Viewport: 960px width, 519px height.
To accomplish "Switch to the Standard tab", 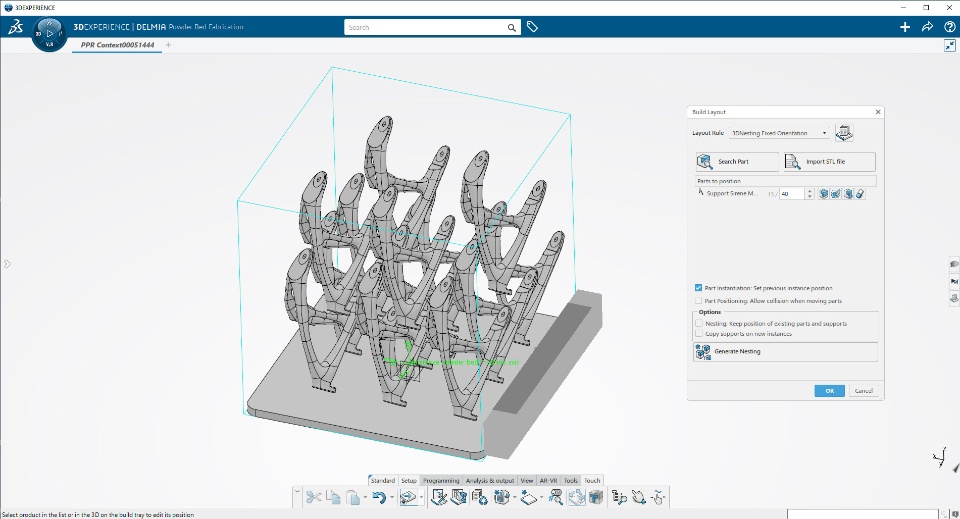I will coord(383,480).
